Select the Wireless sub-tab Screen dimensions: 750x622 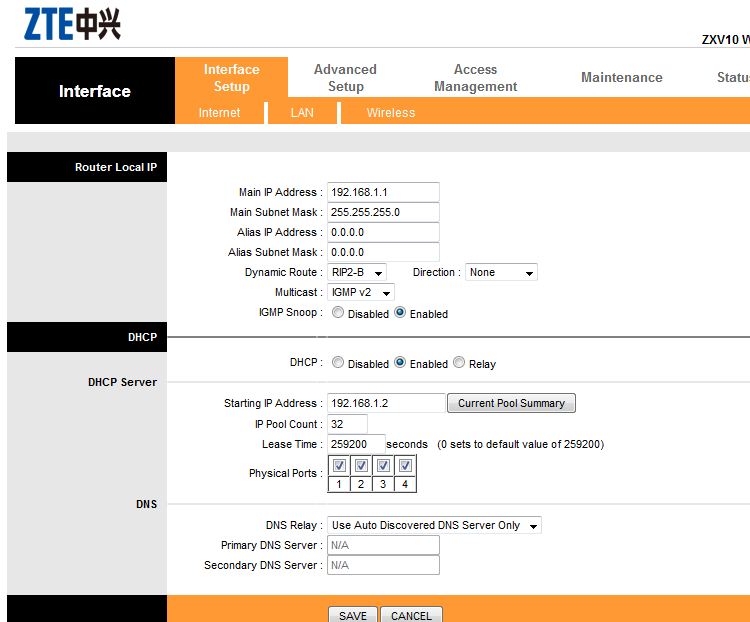point(391,112)
